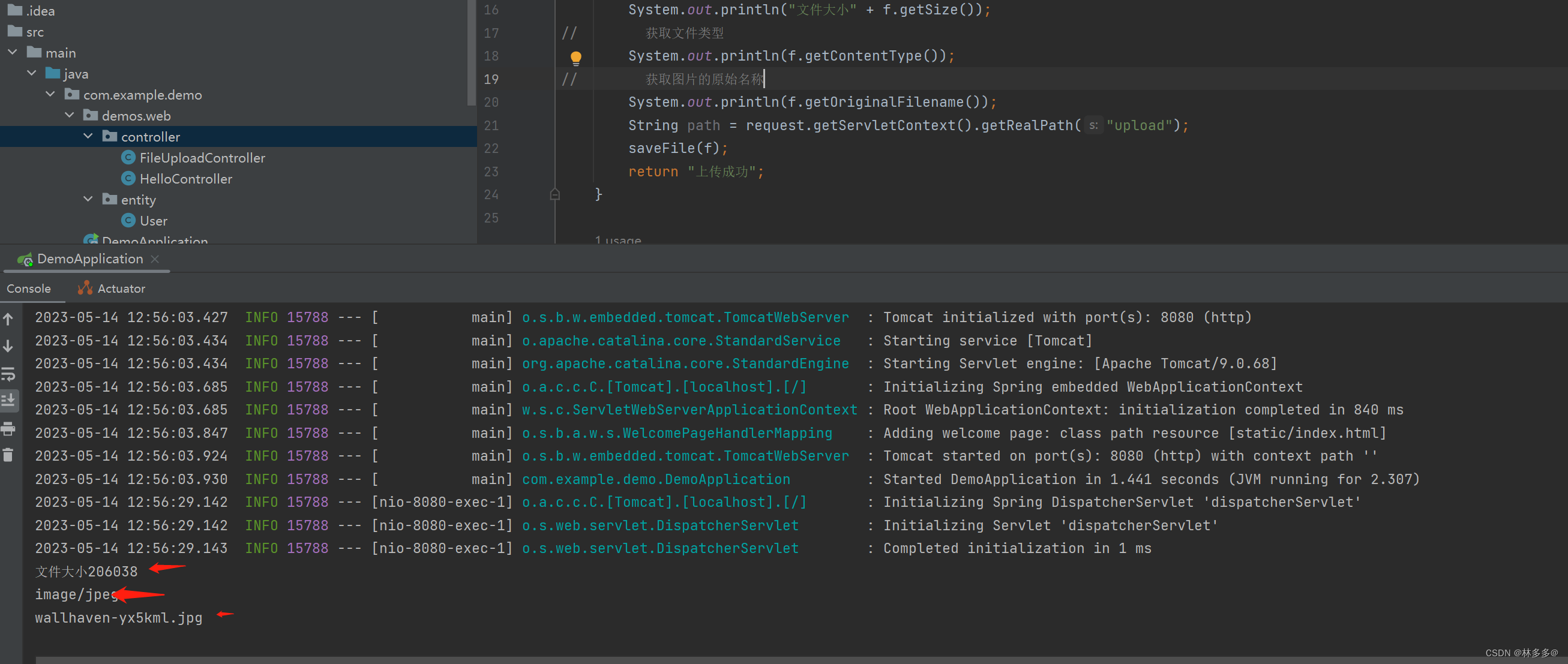Click the saveFile(f) call on line 22
The image size is (1568, 664).
(x=674, y=148)
